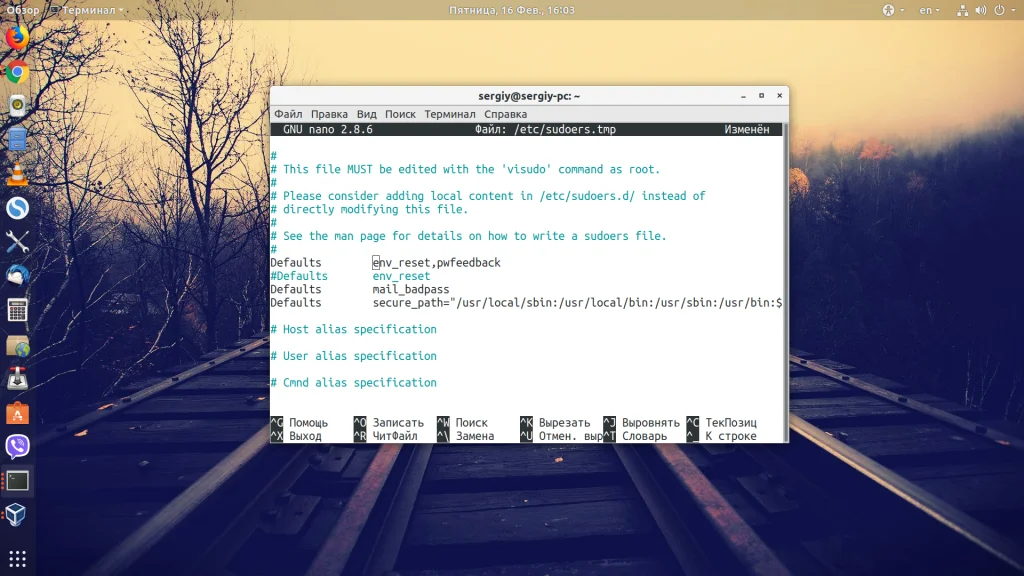Open the 'en' keyboard layout dropdown
The image size is (1024, 576).
[929, 10]
